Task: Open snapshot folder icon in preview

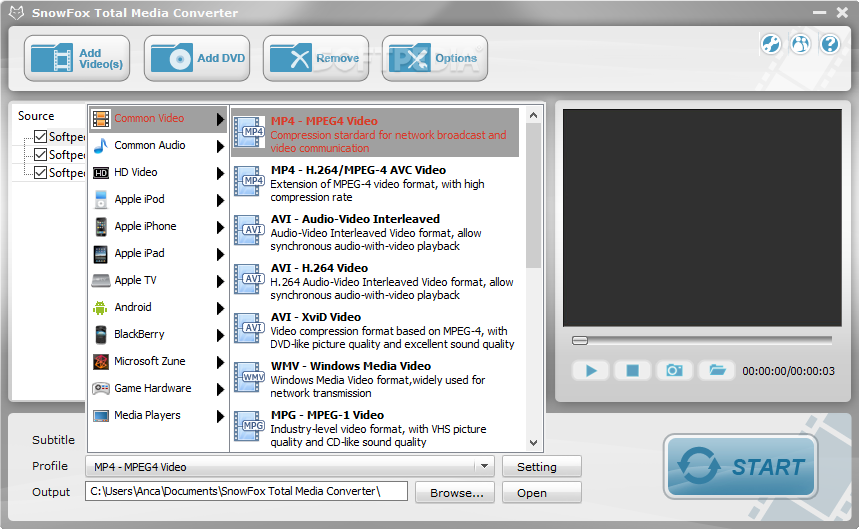Action: click(x=717, y=371)
